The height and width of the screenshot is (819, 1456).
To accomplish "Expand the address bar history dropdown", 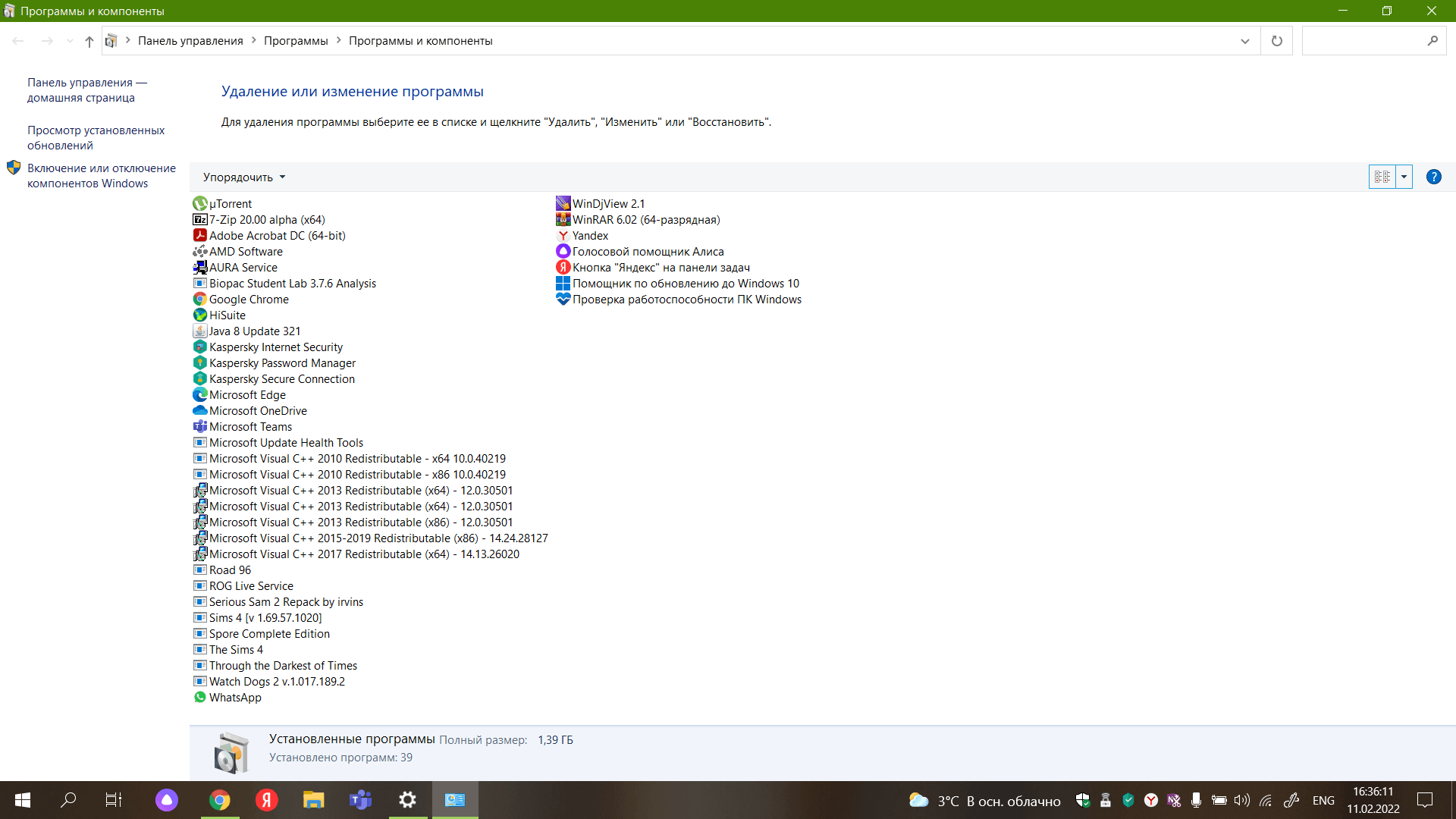I will pos(1244,41).
